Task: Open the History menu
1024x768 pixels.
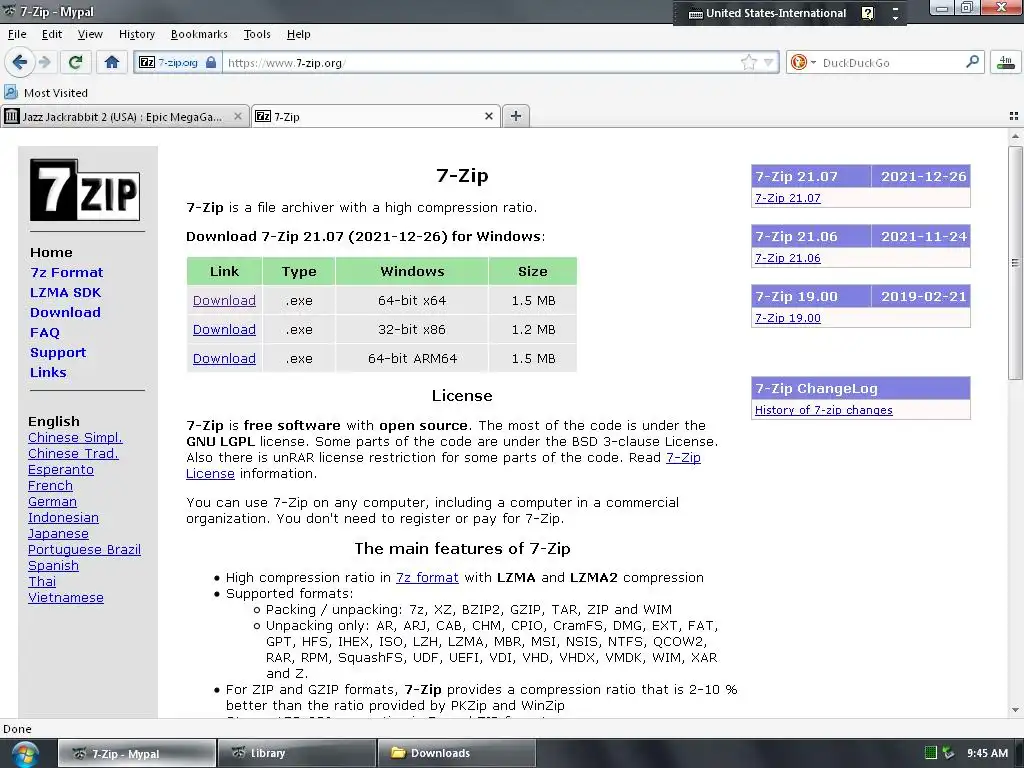Action: click(136, 34)
